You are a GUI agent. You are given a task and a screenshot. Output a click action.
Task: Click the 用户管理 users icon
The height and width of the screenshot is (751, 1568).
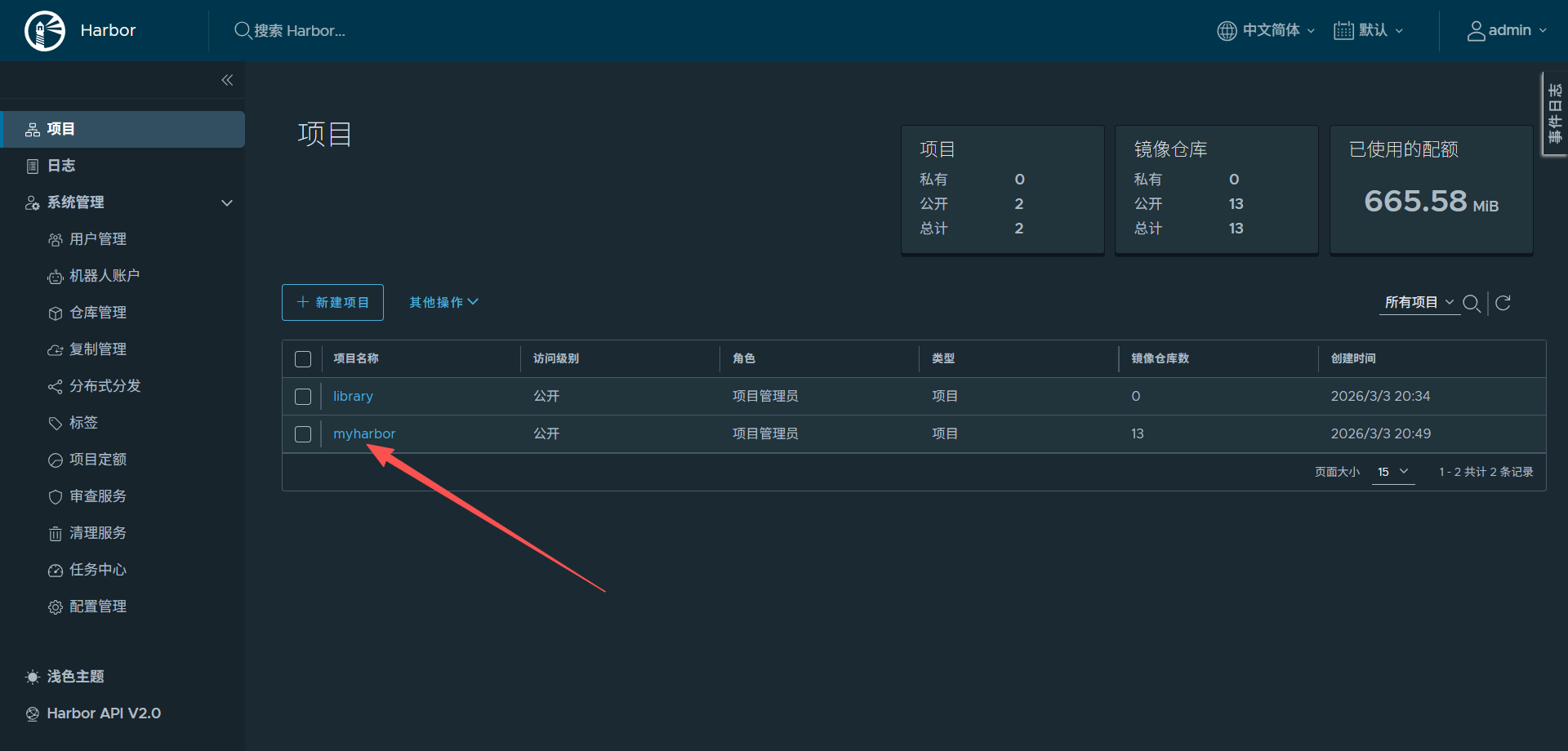click(55, 239)
